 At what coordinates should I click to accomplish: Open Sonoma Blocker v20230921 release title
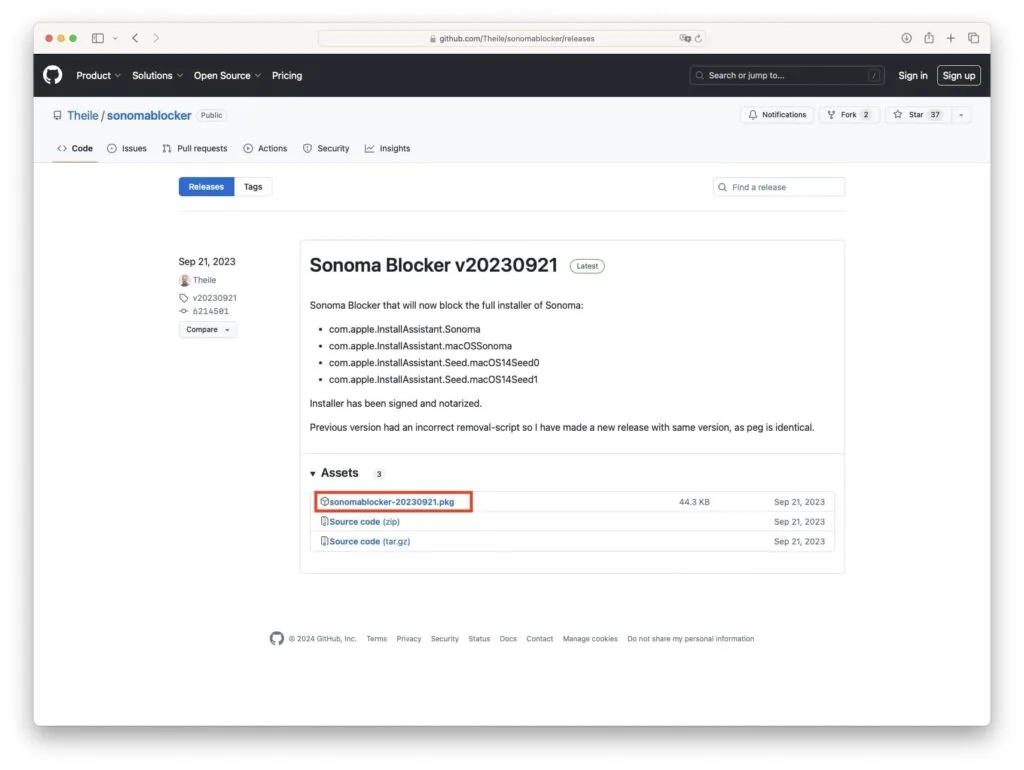(433, 265)
